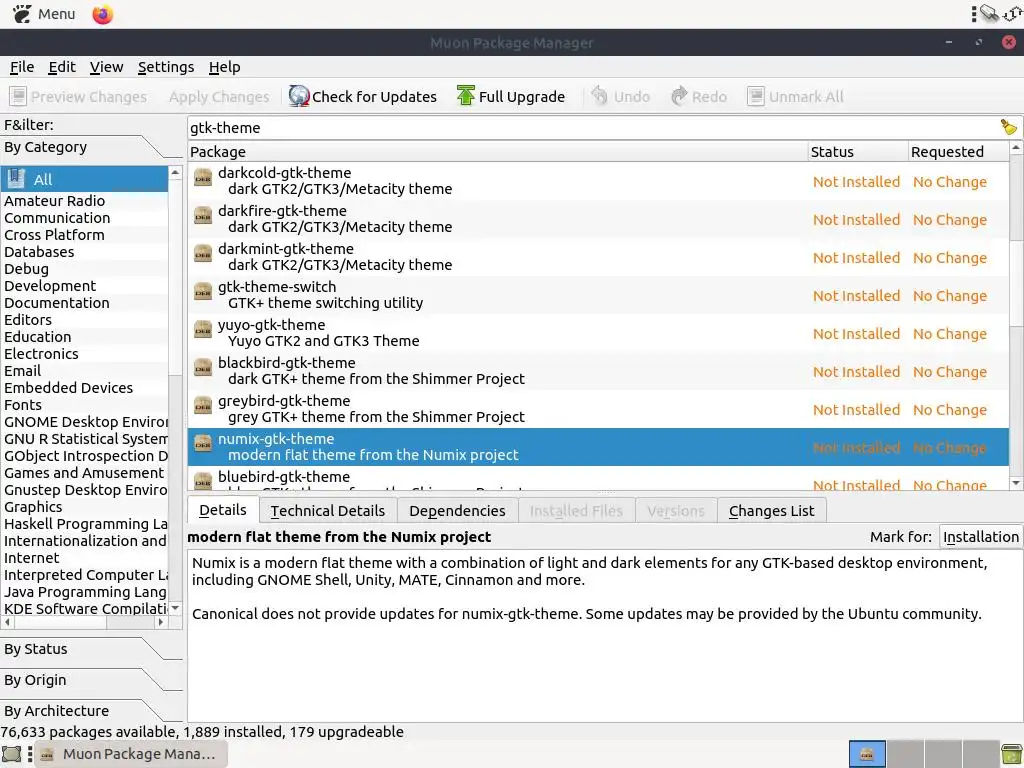Click the Undo arrow icon
The image size is (1024, 768).
pyautogui.click(x=599, y=96)
